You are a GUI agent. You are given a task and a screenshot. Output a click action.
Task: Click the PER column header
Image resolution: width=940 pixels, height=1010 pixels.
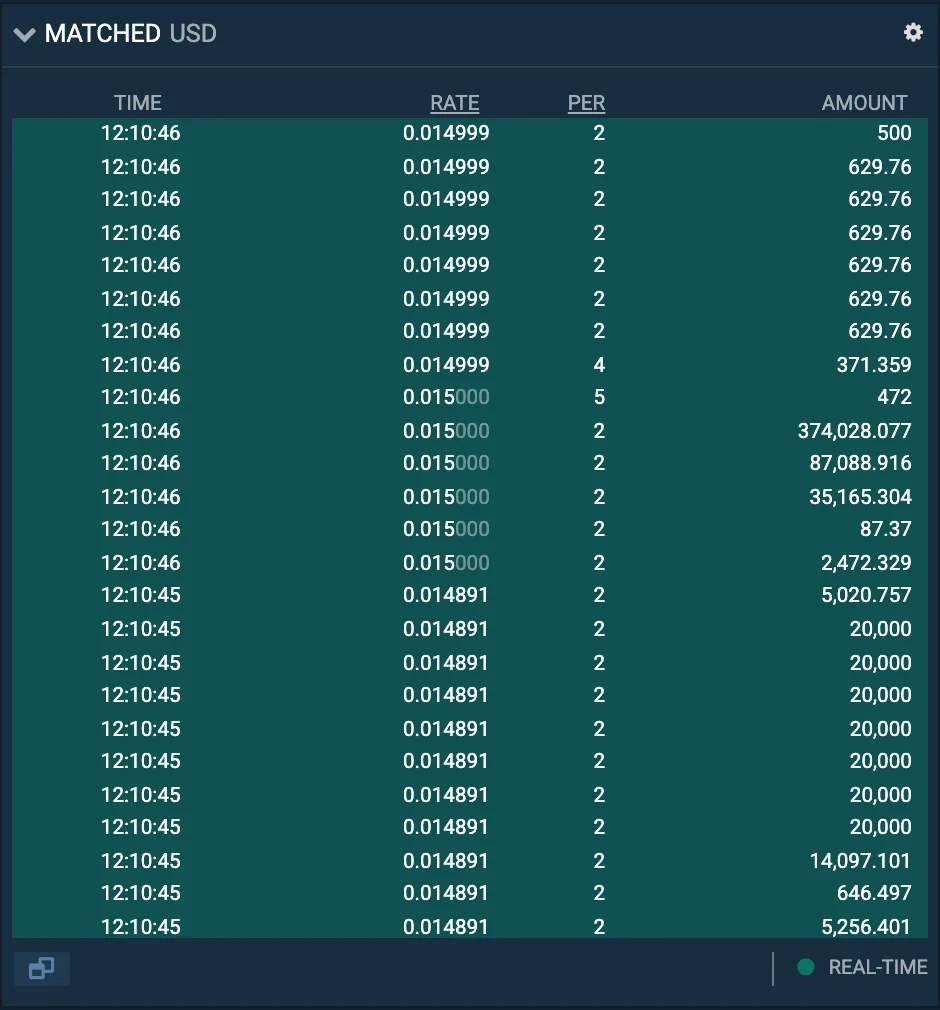(586, 103)
